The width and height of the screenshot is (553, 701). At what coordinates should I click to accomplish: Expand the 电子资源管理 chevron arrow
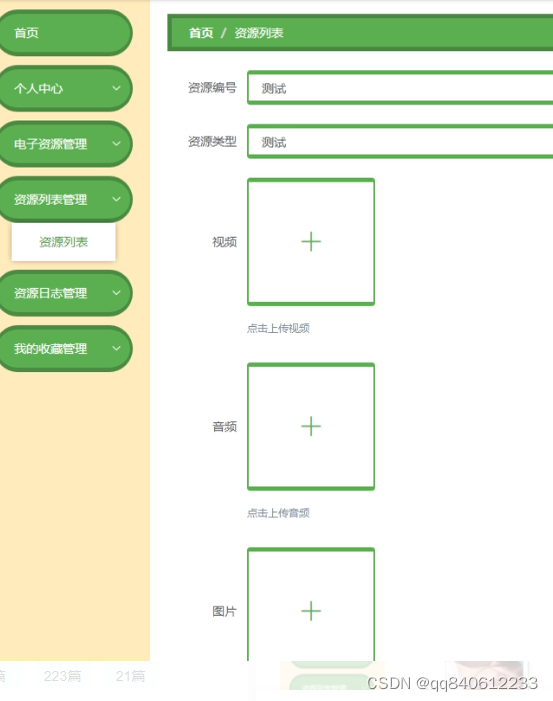click(x=116, y=144)
